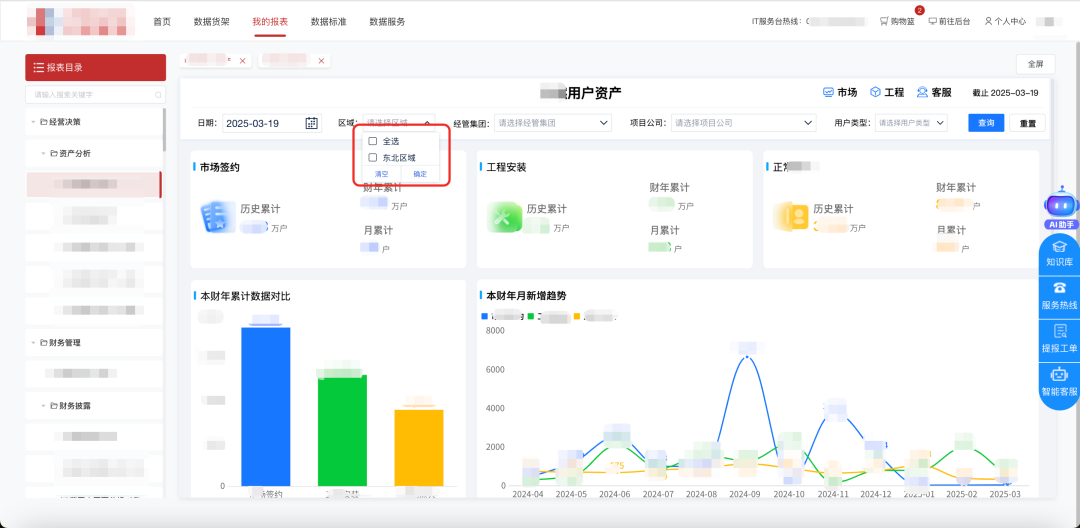Collapse the 资产分析 tree node arrow
Image resolution: width=1080 pixels, height=528 pixels.
click(x=43, y=154)
